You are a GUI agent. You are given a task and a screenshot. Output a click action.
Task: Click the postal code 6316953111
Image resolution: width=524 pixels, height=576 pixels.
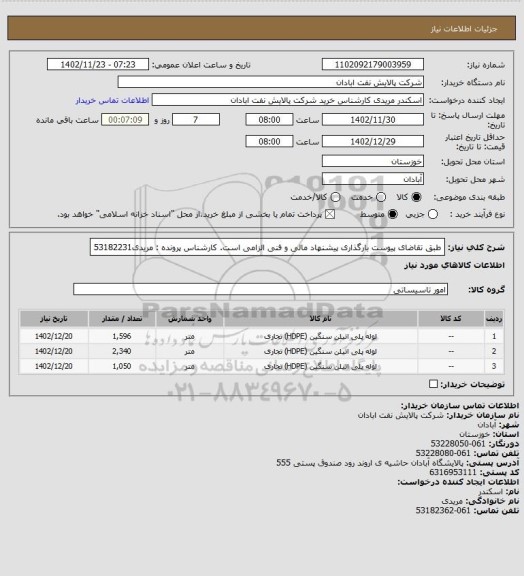[x=452, y=472]
